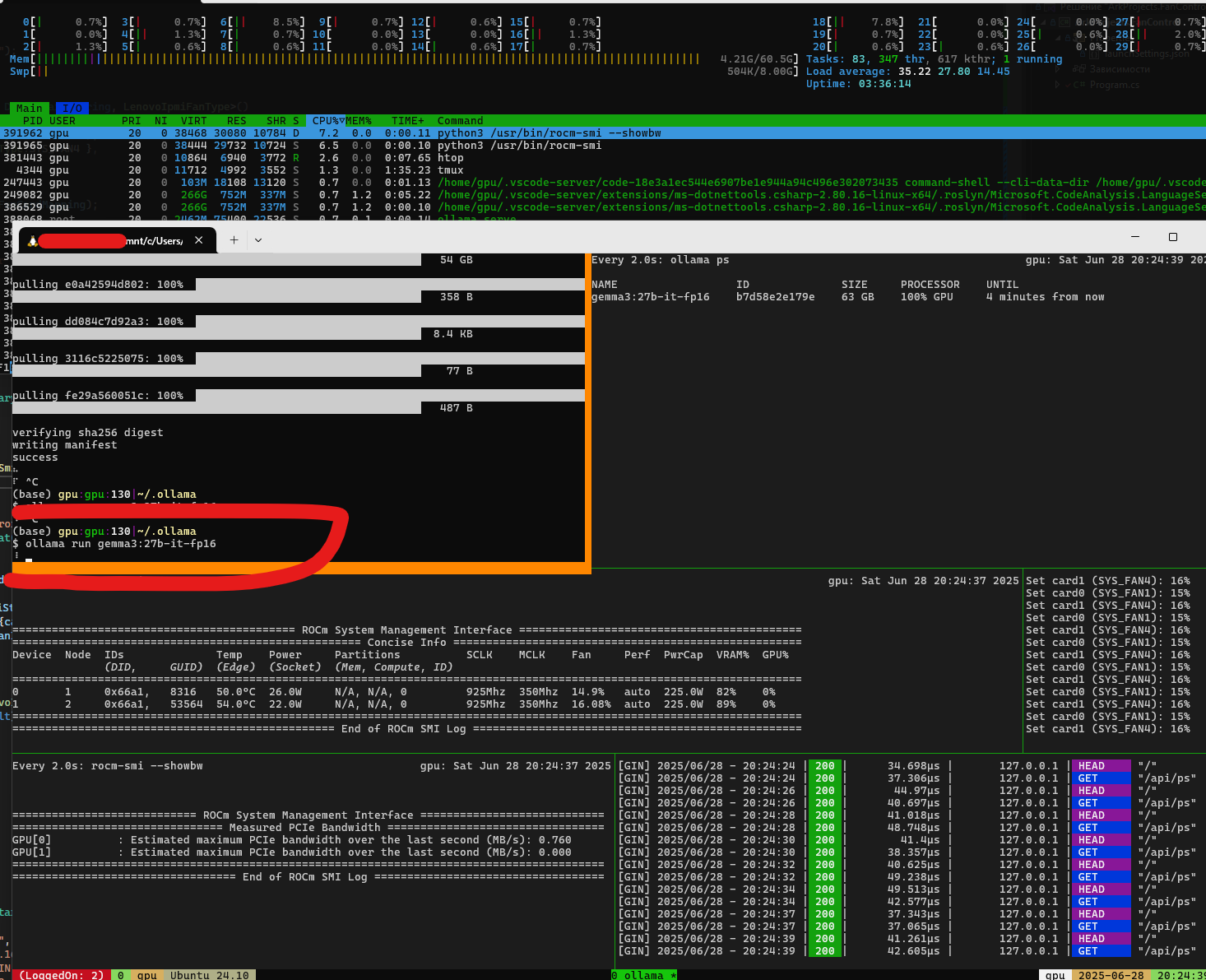Click the 'verifying sha256 digest' line
Screen dimensions: 1206x980
coord(88,433)
